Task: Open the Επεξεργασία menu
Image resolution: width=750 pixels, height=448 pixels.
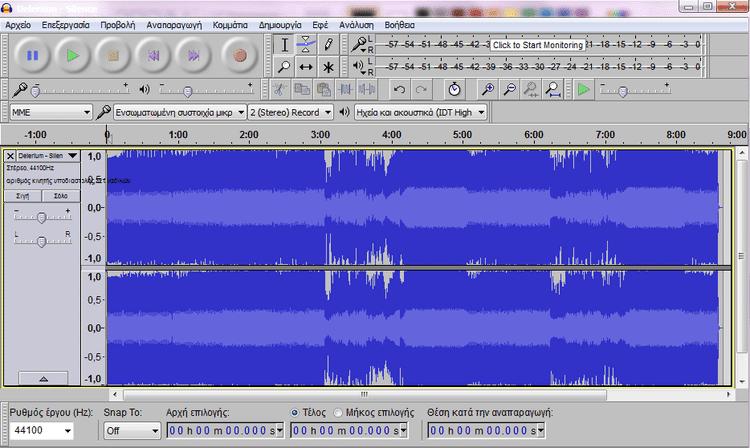Action: tap(66, 25)
